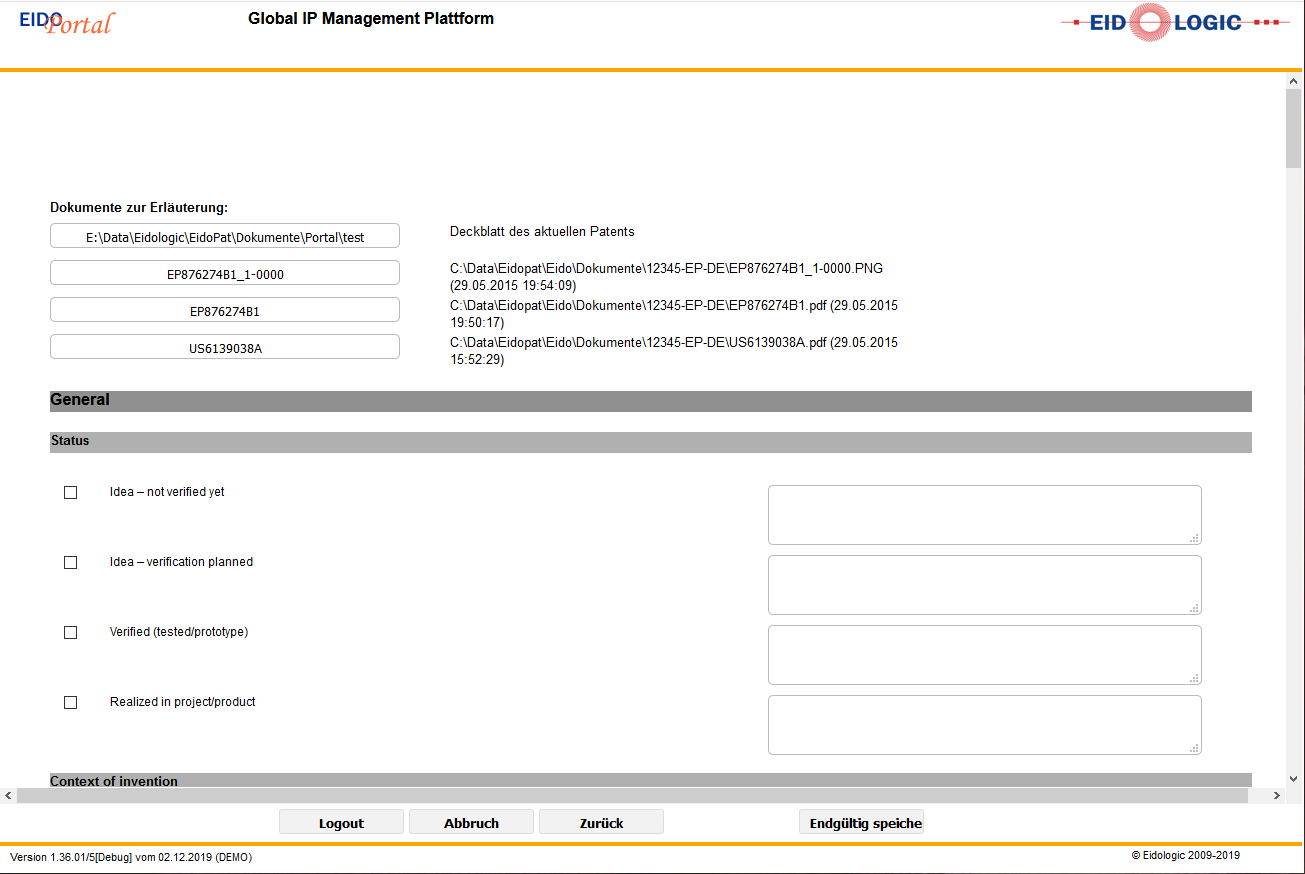Enable 'Realized in project/product' checkbox

pos(70,702)
